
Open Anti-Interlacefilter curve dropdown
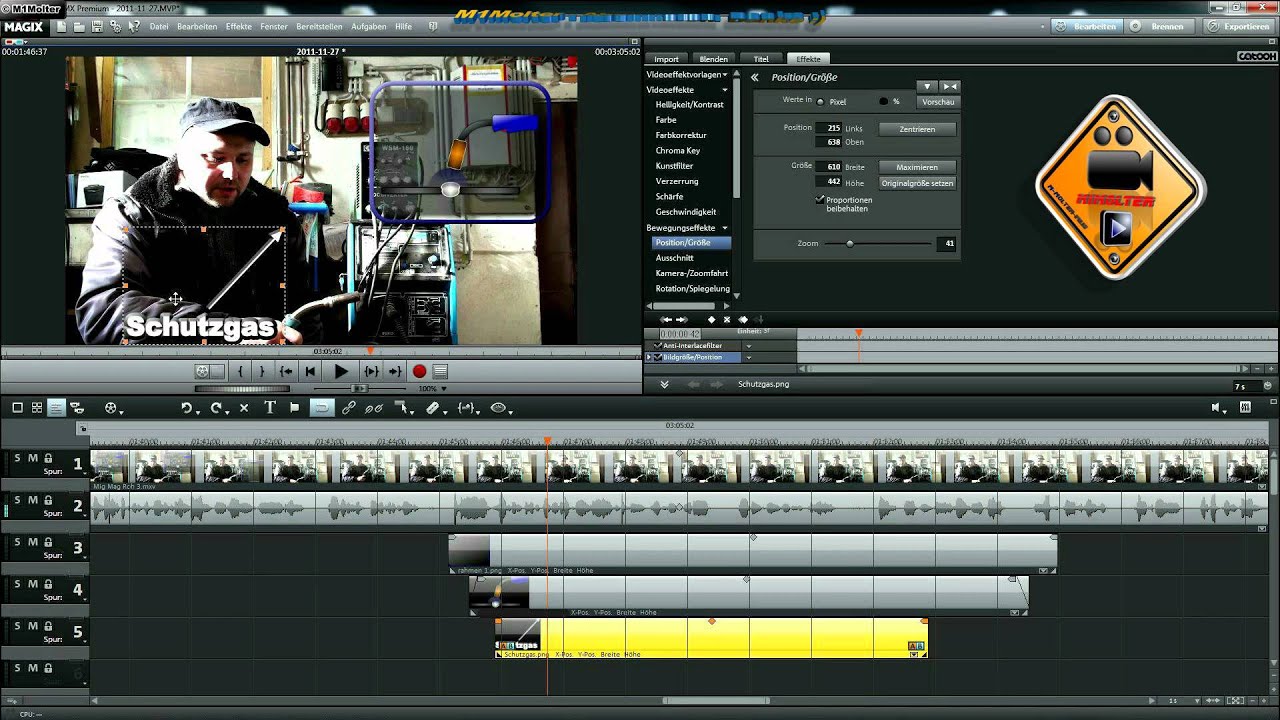coord(749,346)
